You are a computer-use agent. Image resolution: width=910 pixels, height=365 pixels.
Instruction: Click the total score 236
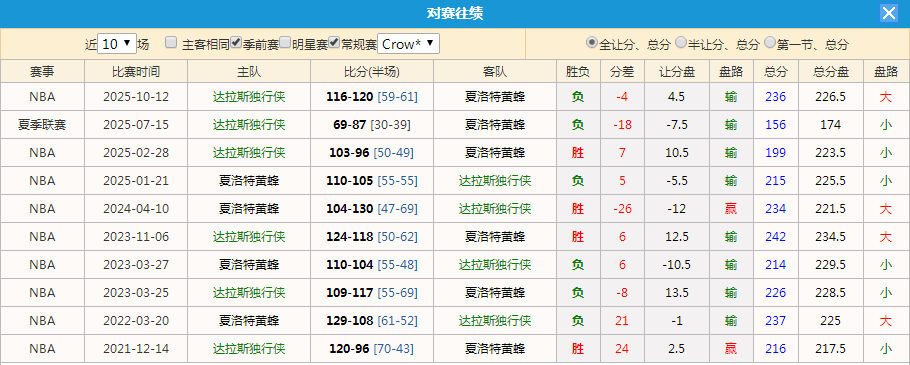[x=775, y=97]
